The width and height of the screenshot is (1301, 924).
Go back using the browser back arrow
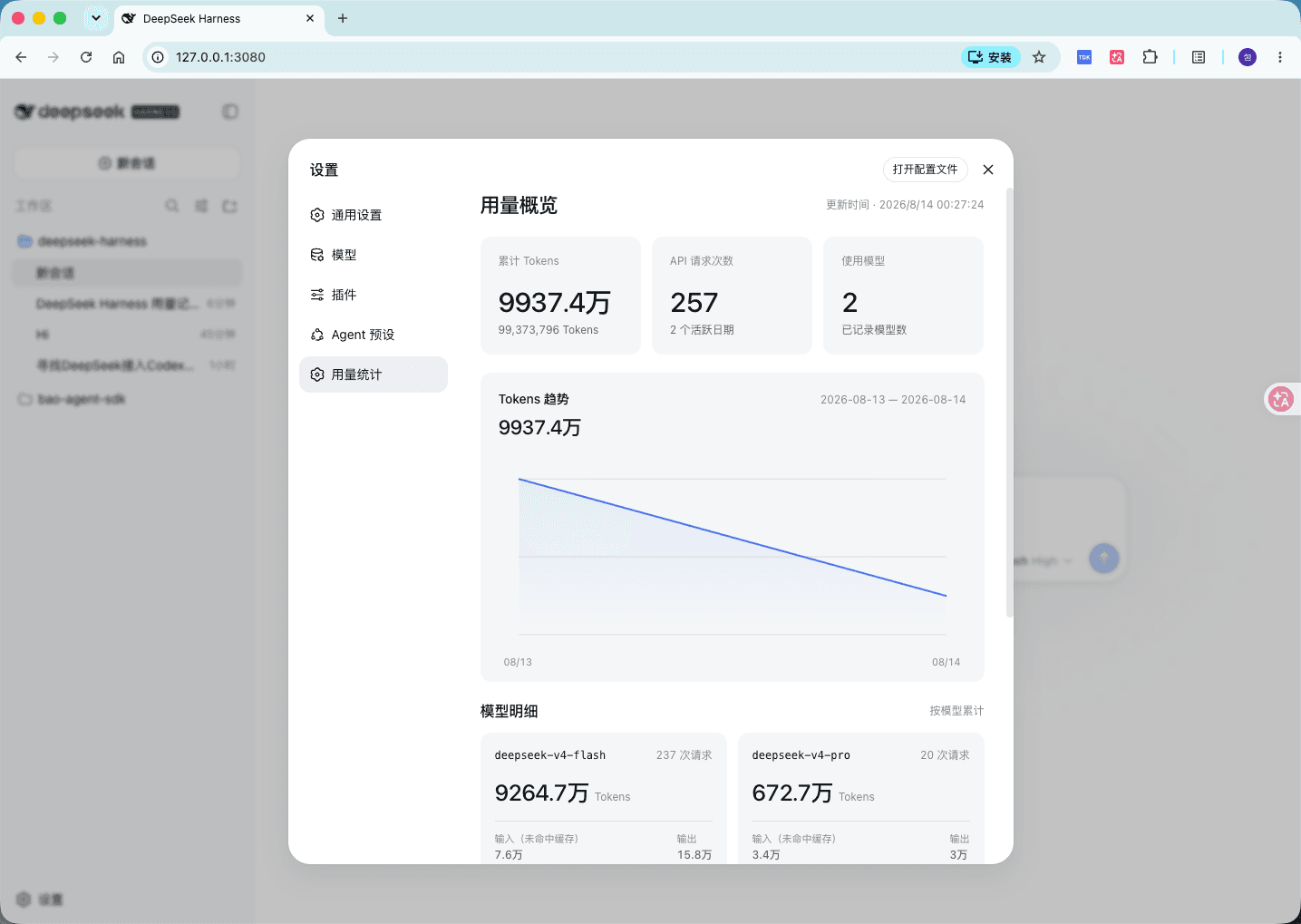pyautogui.click(x=21, y=57)
